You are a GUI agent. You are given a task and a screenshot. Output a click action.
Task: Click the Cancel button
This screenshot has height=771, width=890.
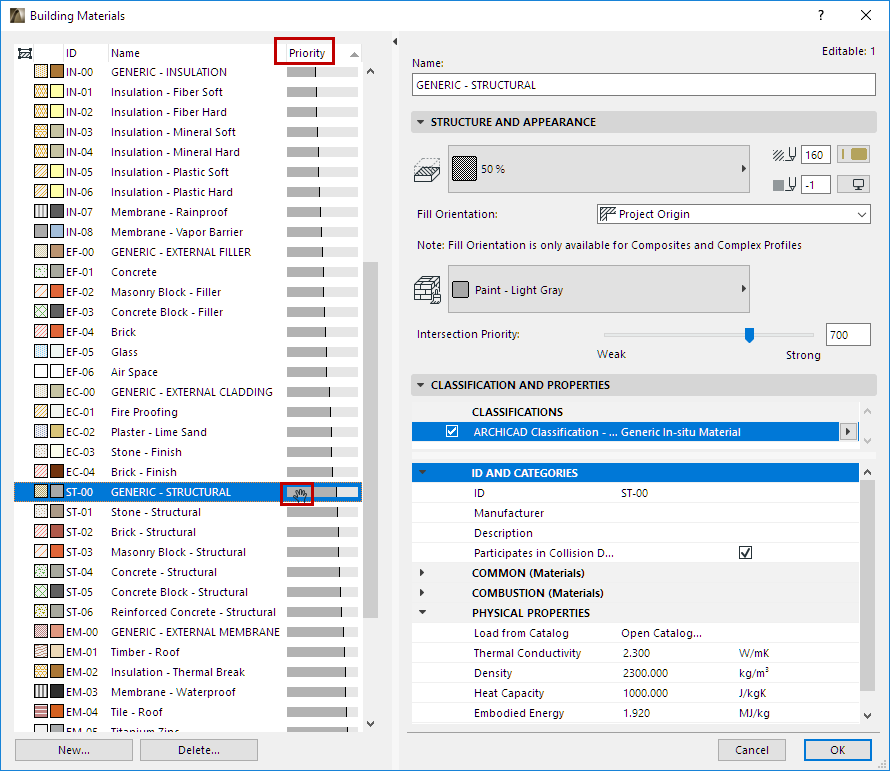(752, 750)
